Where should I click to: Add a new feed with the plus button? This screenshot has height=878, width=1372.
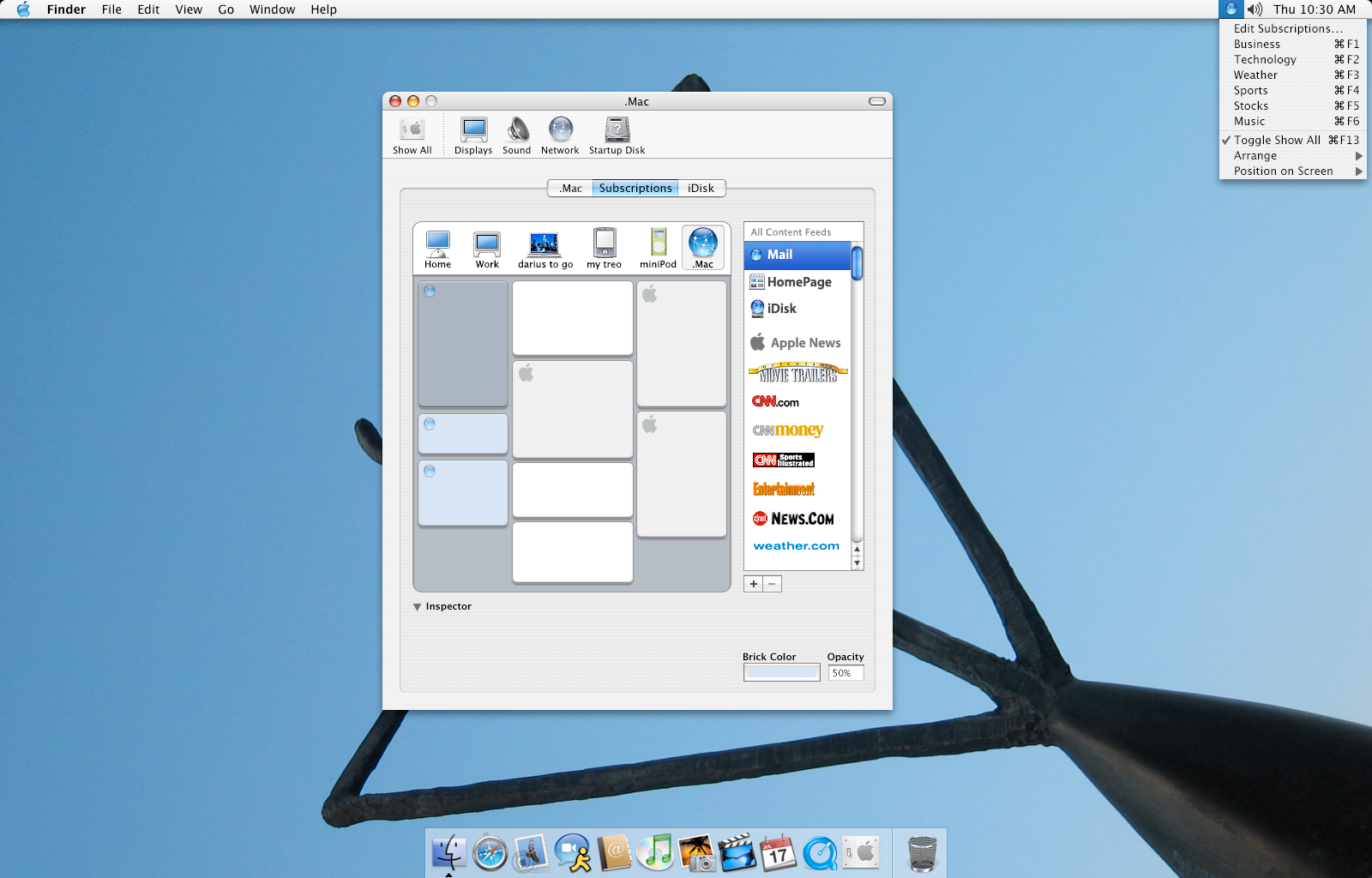point(752,583)
